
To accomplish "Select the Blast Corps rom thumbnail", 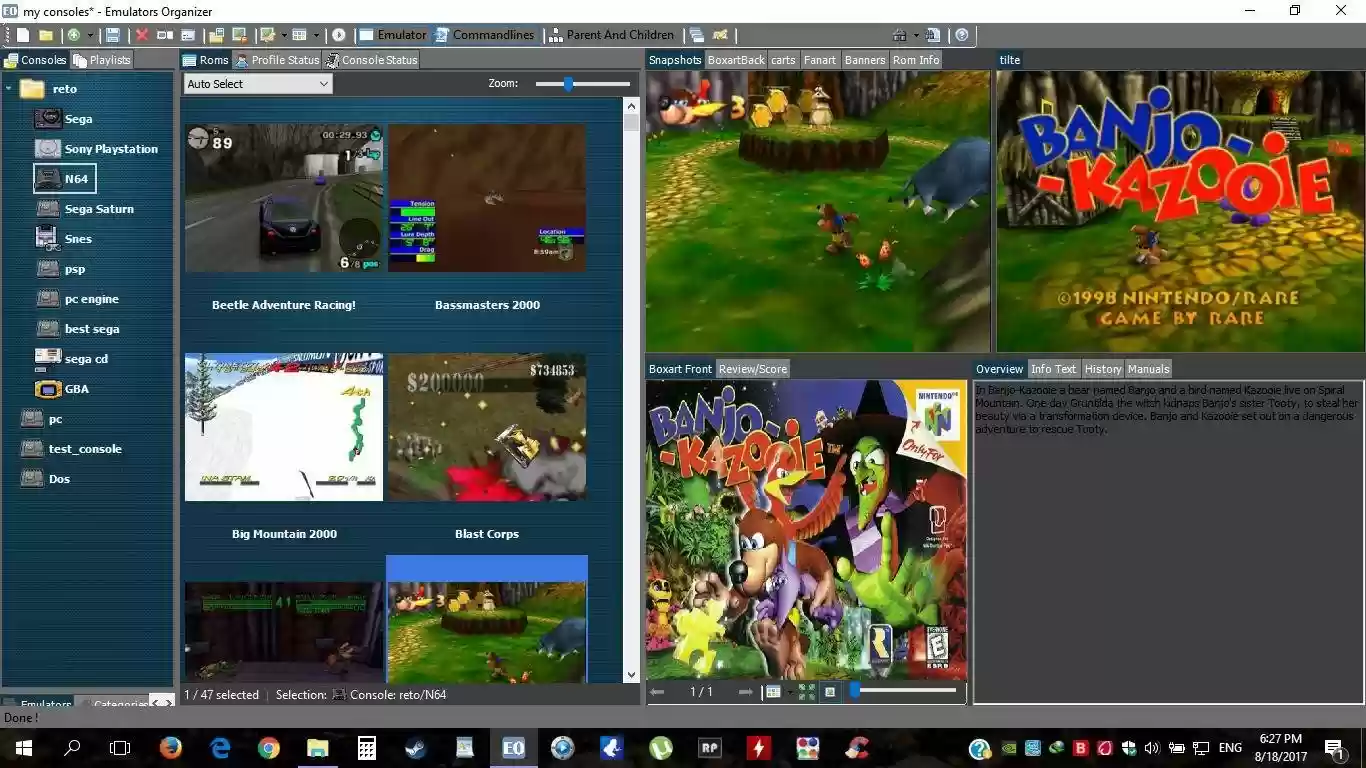I will (x=487, y=427).
